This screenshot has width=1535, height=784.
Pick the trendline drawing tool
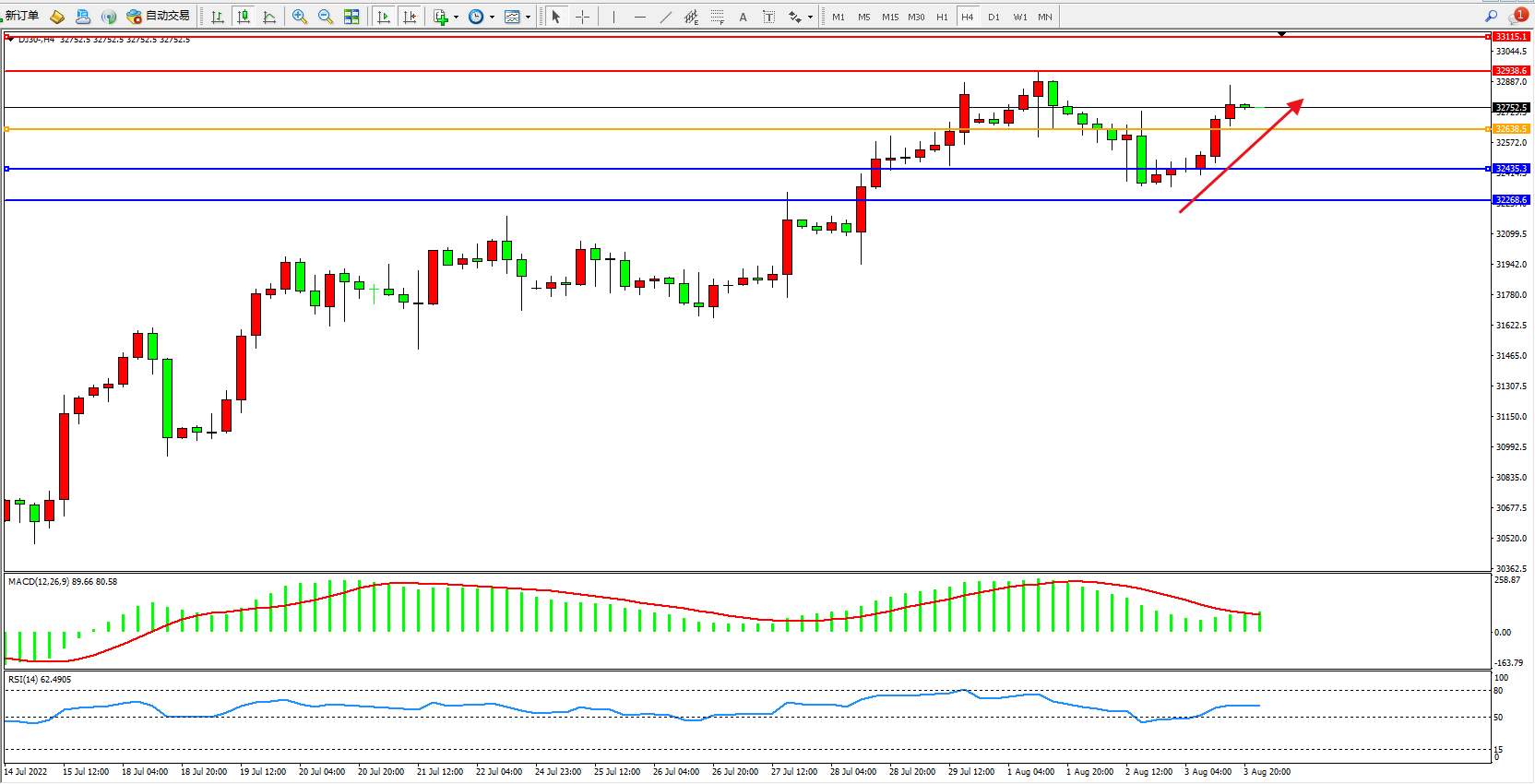pyautogui.click(x=666, y=17)
